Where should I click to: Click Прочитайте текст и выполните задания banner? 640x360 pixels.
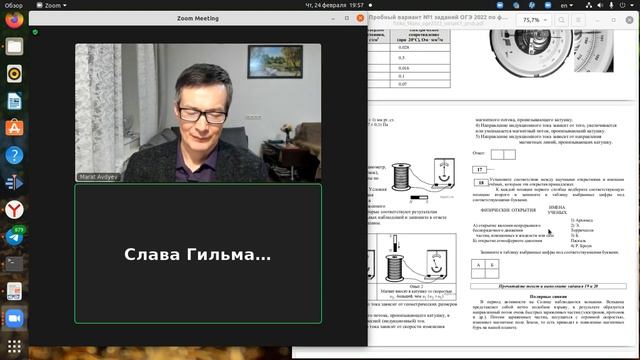point(548,286)
